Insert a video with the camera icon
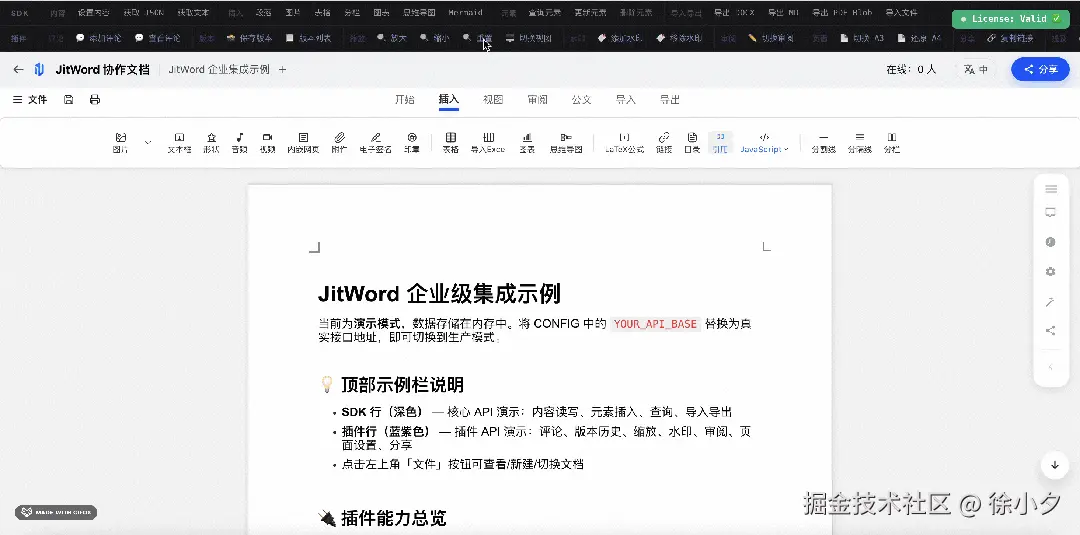The width and height of the screenshot is (1080, 535). 268,143
